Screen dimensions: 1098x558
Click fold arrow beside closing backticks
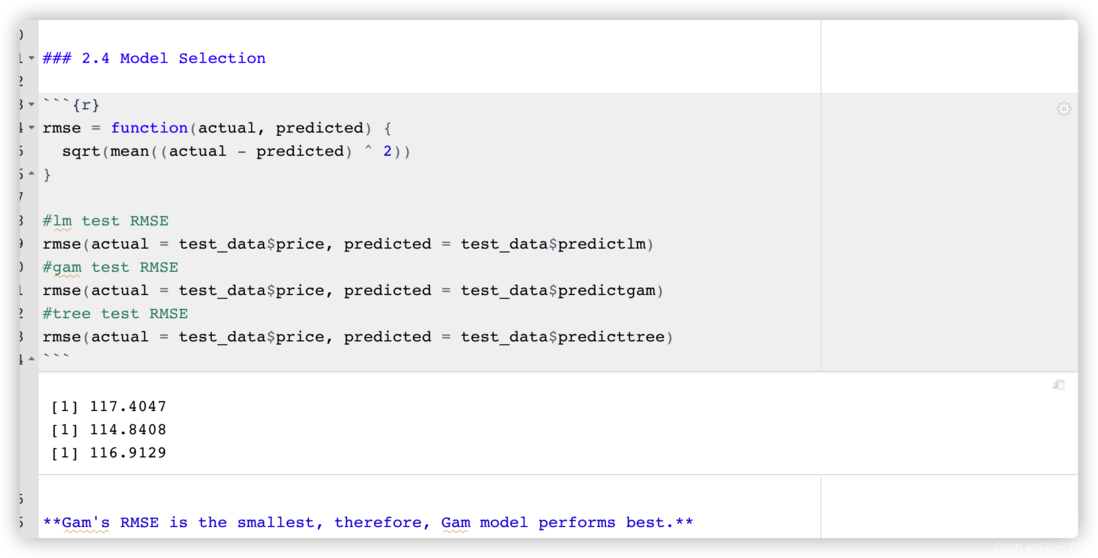(x=32, y=360)
